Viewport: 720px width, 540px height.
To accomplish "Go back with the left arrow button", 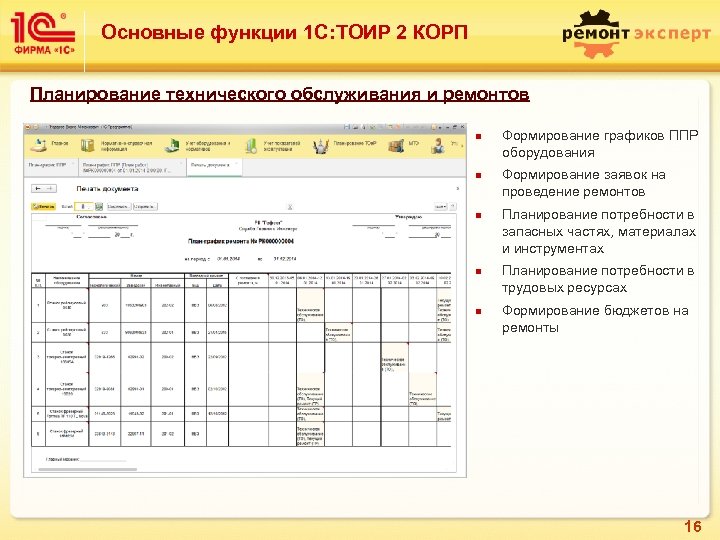I will pyautogui.click(x=38, y=188).
